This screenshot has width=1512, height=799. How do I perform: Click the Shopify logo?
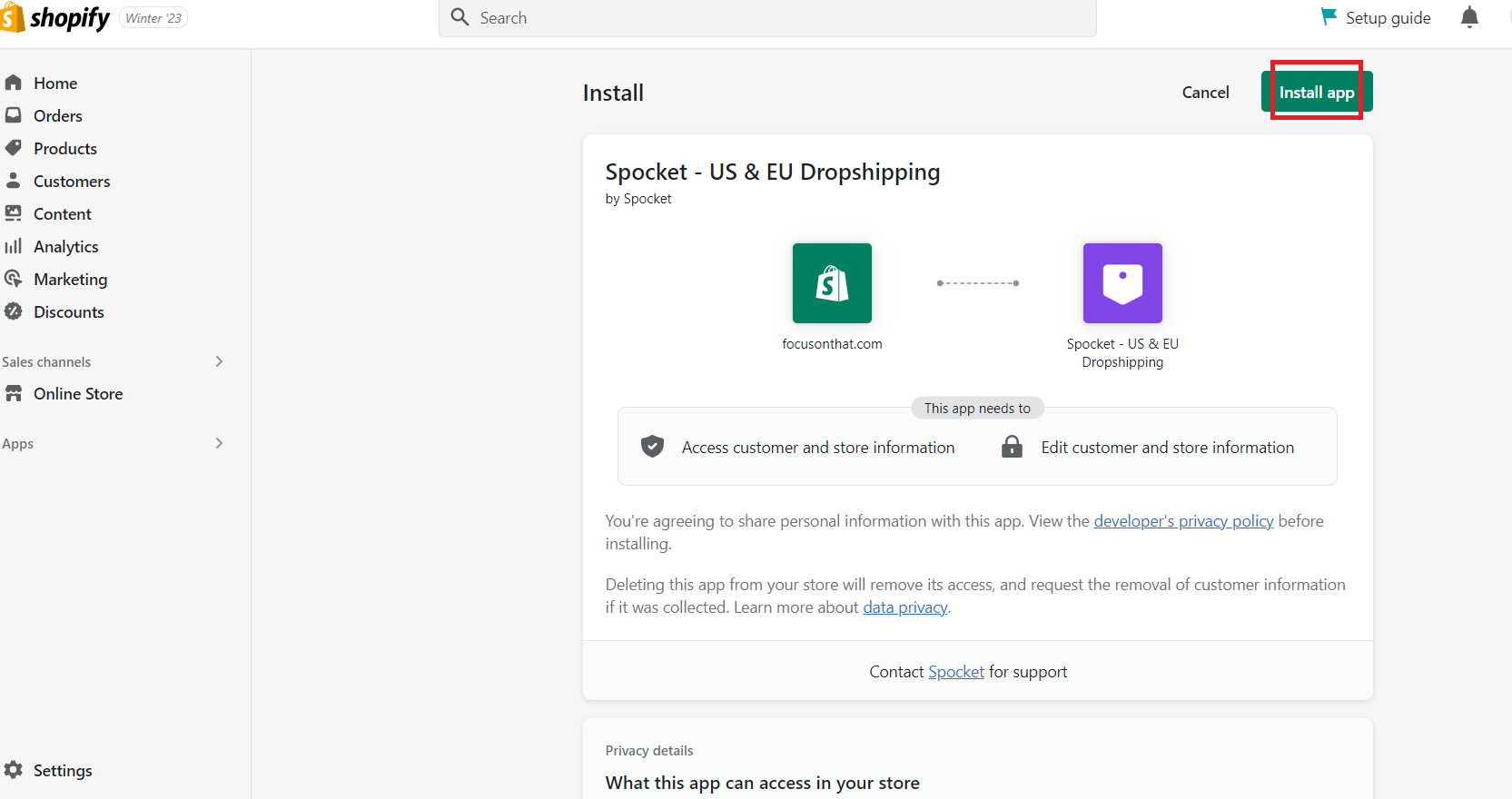coord(55,17)
